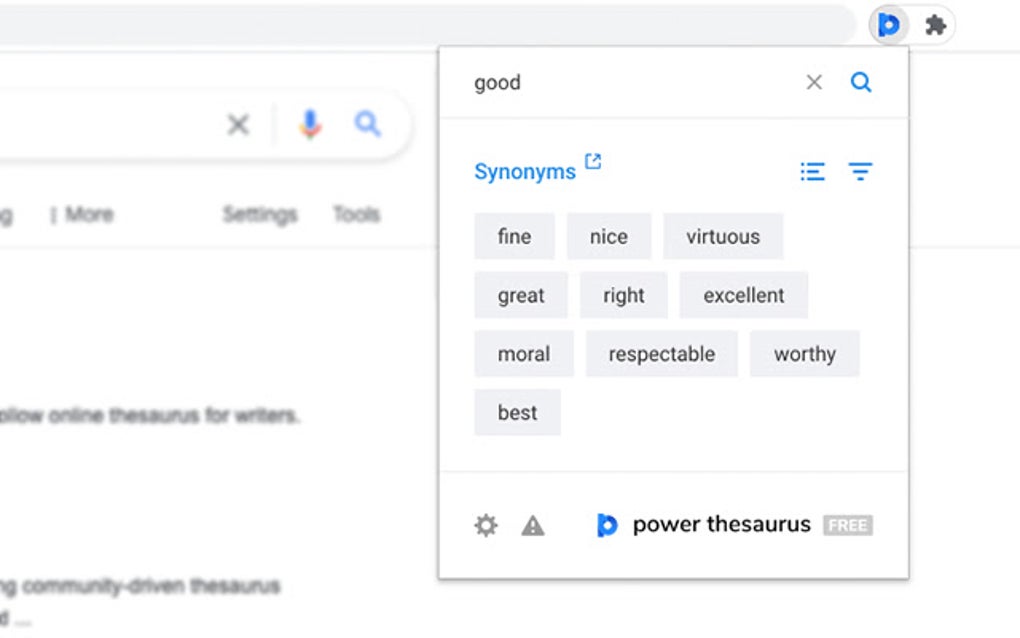Screen dimensions: 1020x638
Task: Open synonyms list view icon
Action: pos(812,171)
